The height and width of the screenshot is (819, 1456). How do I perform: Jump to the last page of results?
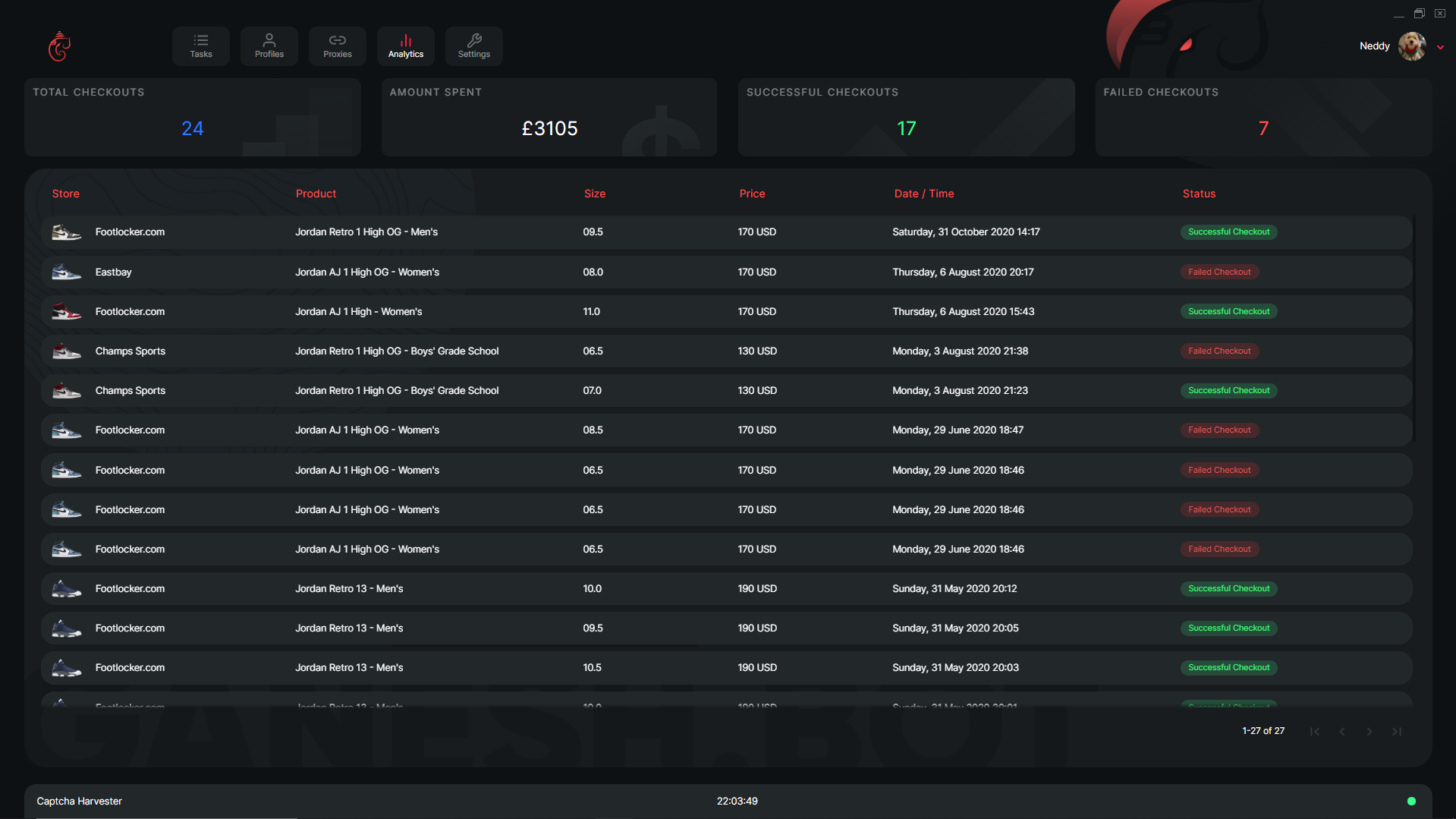click(x=1397, y=732)
